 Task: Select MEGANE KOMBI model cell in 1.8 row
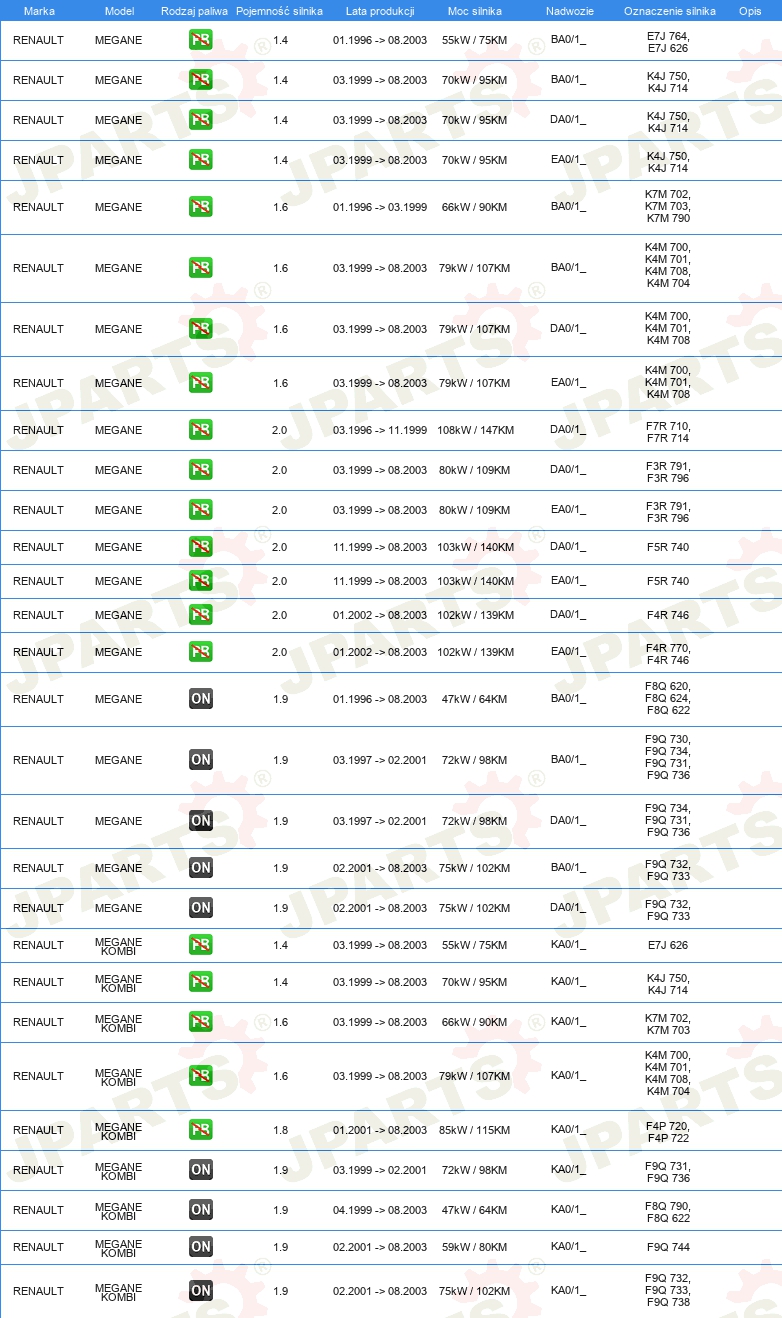coord(119,1130)
